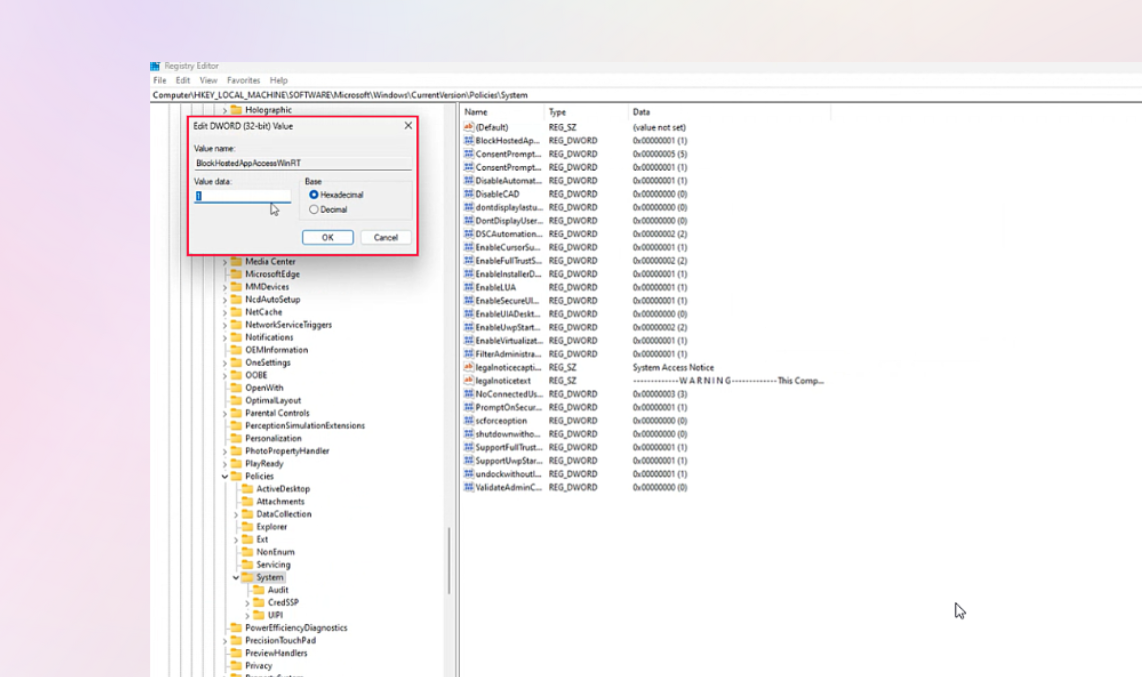1142x677 pixels.
Task: Expand the MMDevices key
Action: (x=224, y=287)
